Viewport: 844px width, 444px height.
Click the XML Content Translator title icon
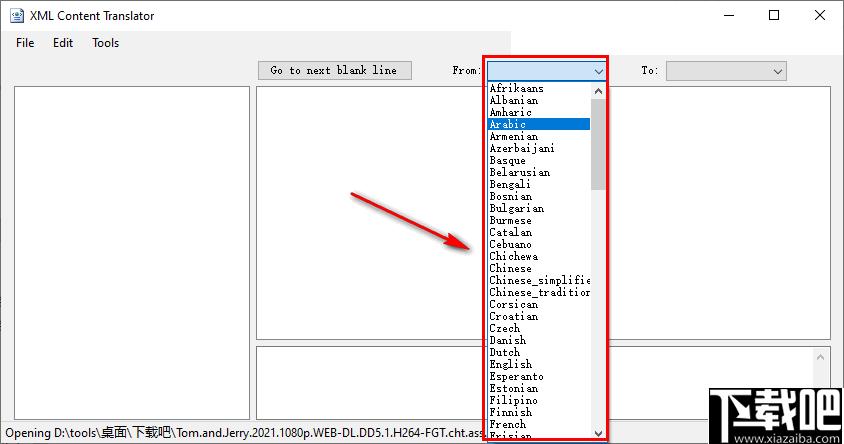[x=17, y=16]
